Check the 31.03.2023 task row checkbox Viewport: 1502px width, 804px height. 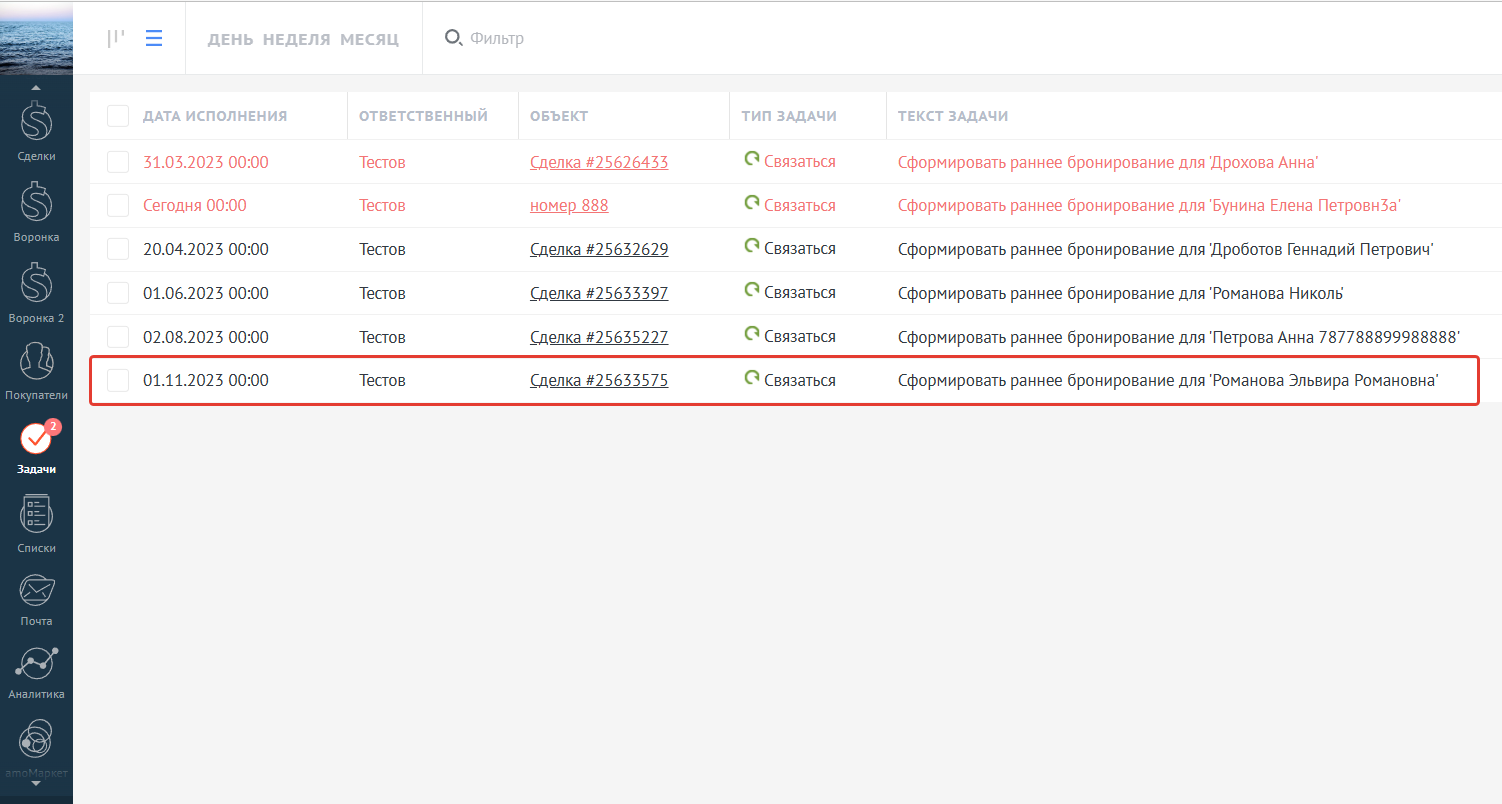tap(118, 162)
